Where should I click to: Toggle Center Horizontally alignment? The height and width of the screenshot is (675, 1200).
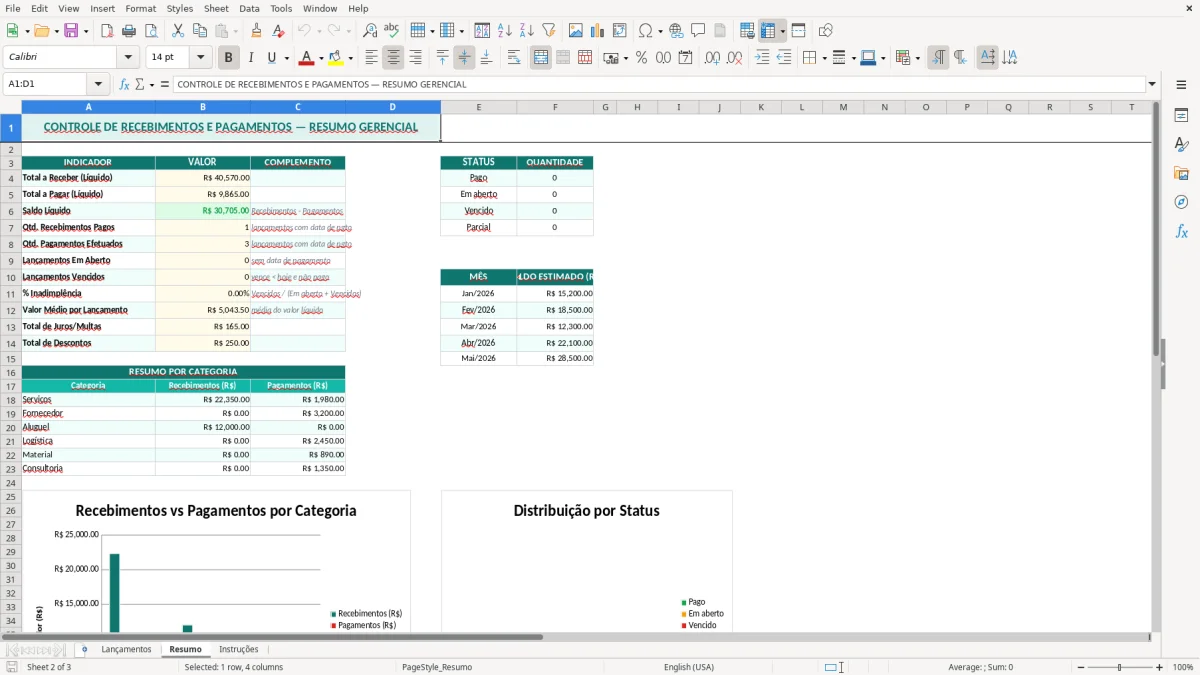[393, 58]
